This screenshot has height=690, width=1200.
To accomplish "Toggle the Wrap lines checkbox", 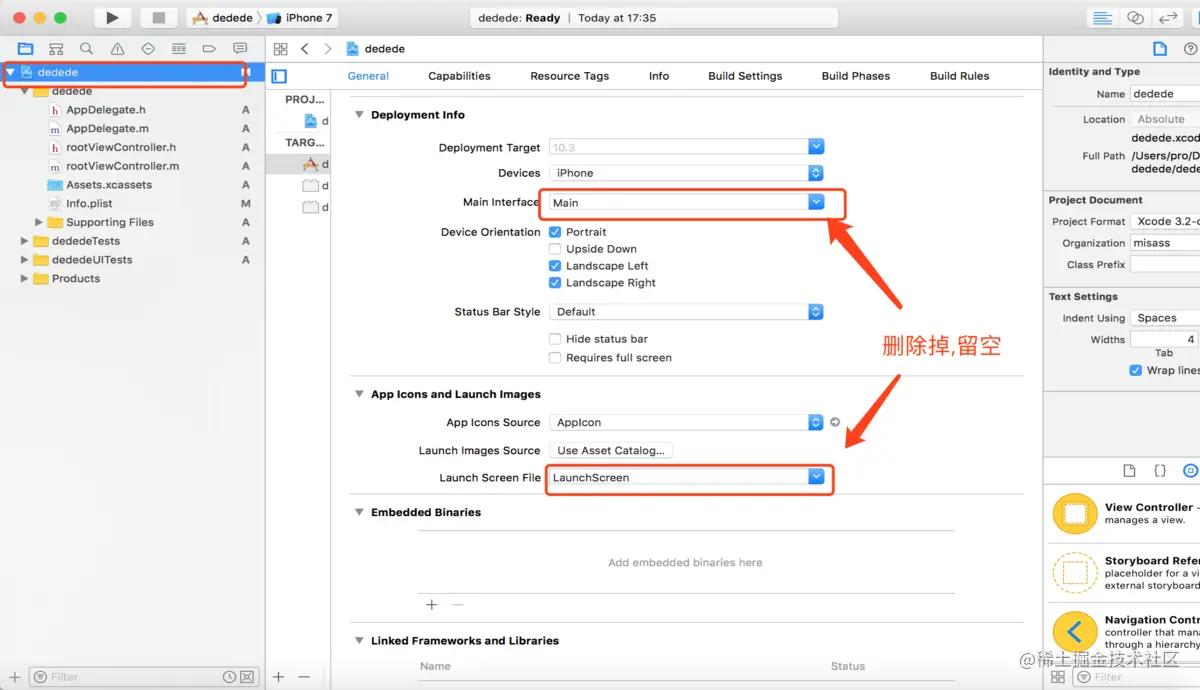I will (1135, 370).
